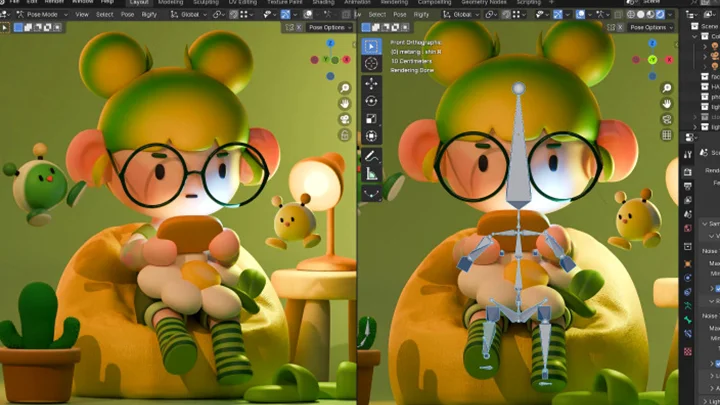Click pan hand icon in right viewport
Image resolution: width=720 pixels, height=405 pixels.
pyautogui.click(x=667, y=103)
